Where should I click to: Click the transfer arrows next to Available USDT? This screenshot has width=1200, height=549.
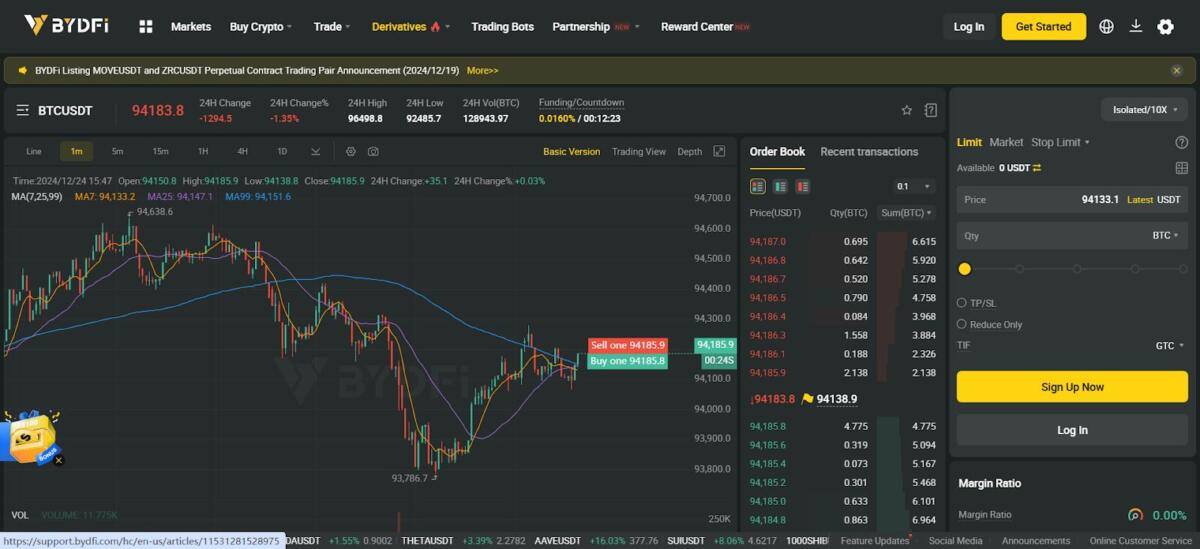coord(1037,168)
